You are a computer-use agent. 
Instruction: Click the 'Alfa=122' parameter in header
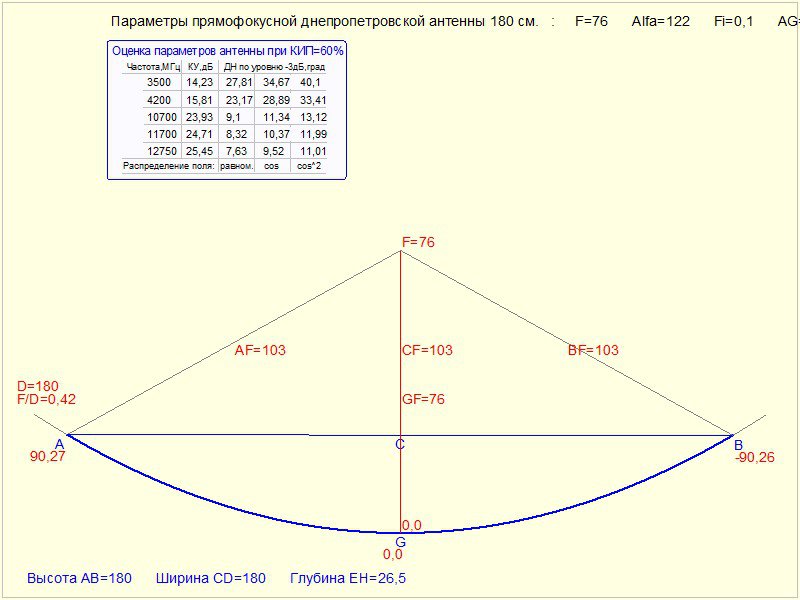coord(660,22)
